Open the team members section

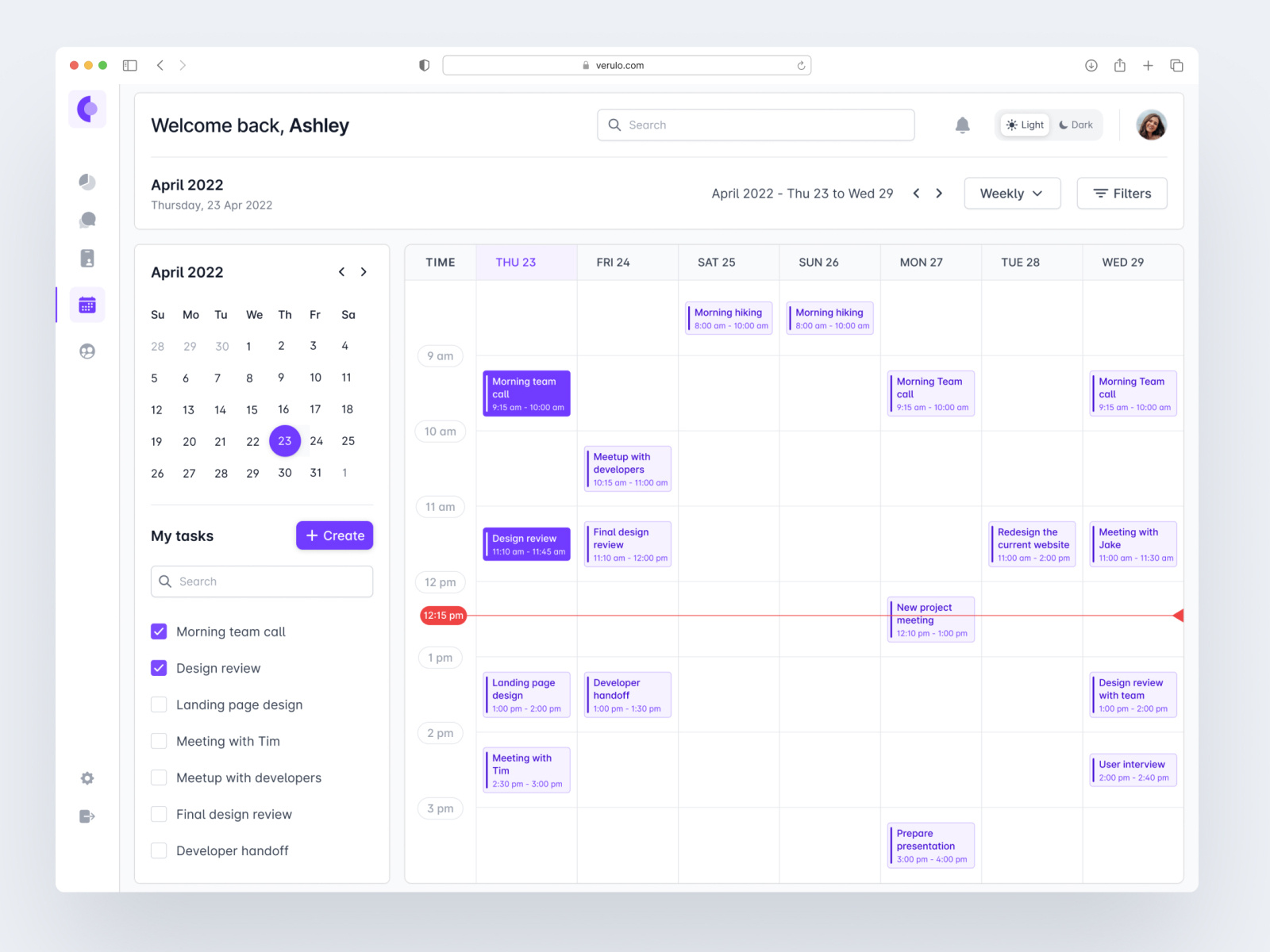pos(87,351)
